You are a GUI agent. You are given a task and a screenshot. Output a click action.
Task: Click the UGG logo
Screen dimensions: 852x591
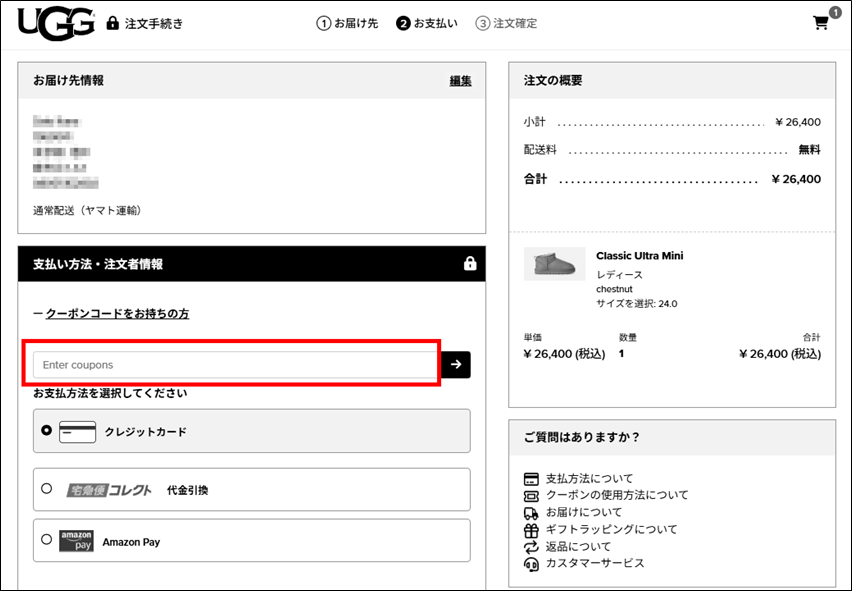coord(57,24)
